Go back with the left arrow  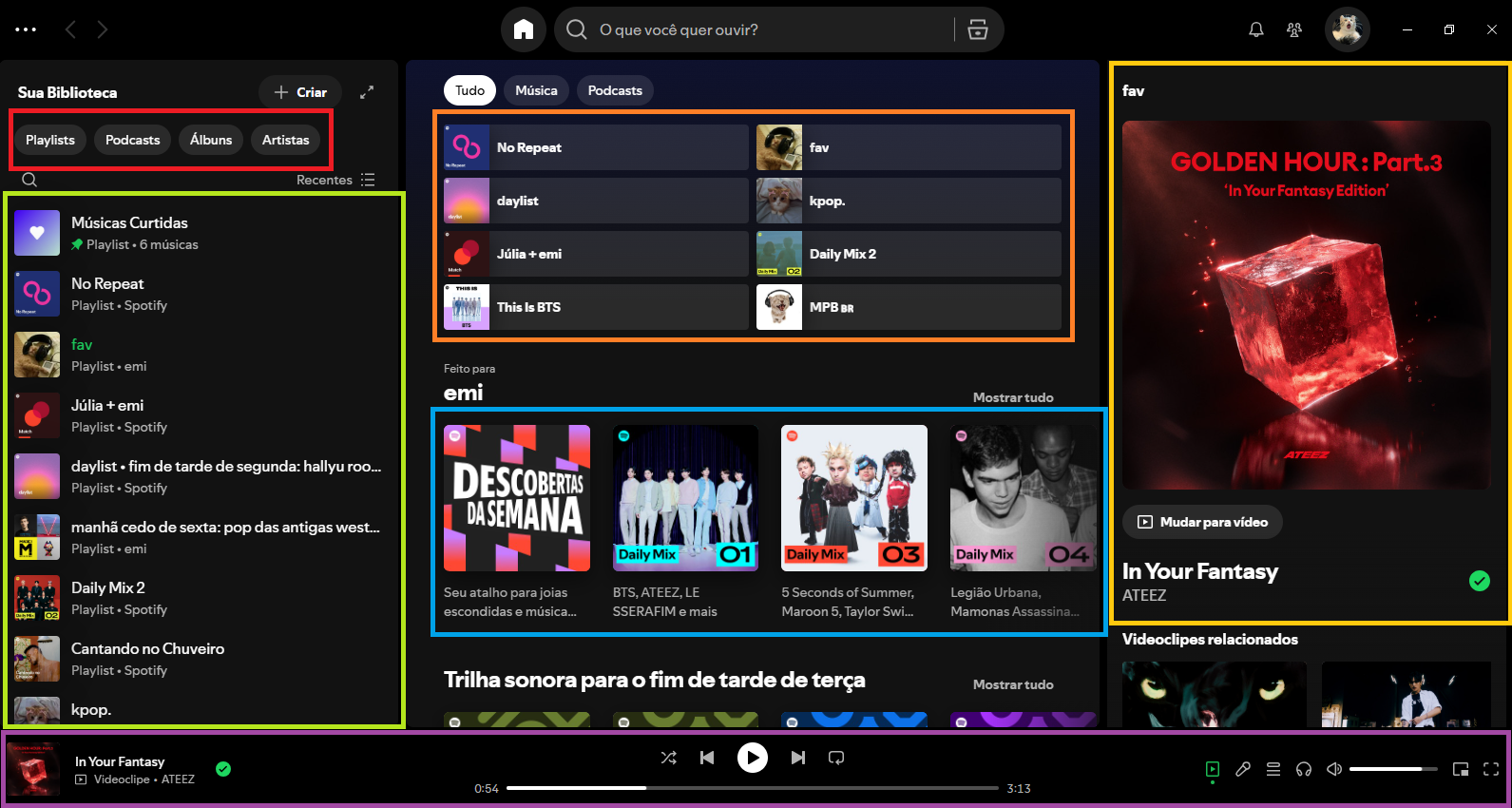coord(70,29)
